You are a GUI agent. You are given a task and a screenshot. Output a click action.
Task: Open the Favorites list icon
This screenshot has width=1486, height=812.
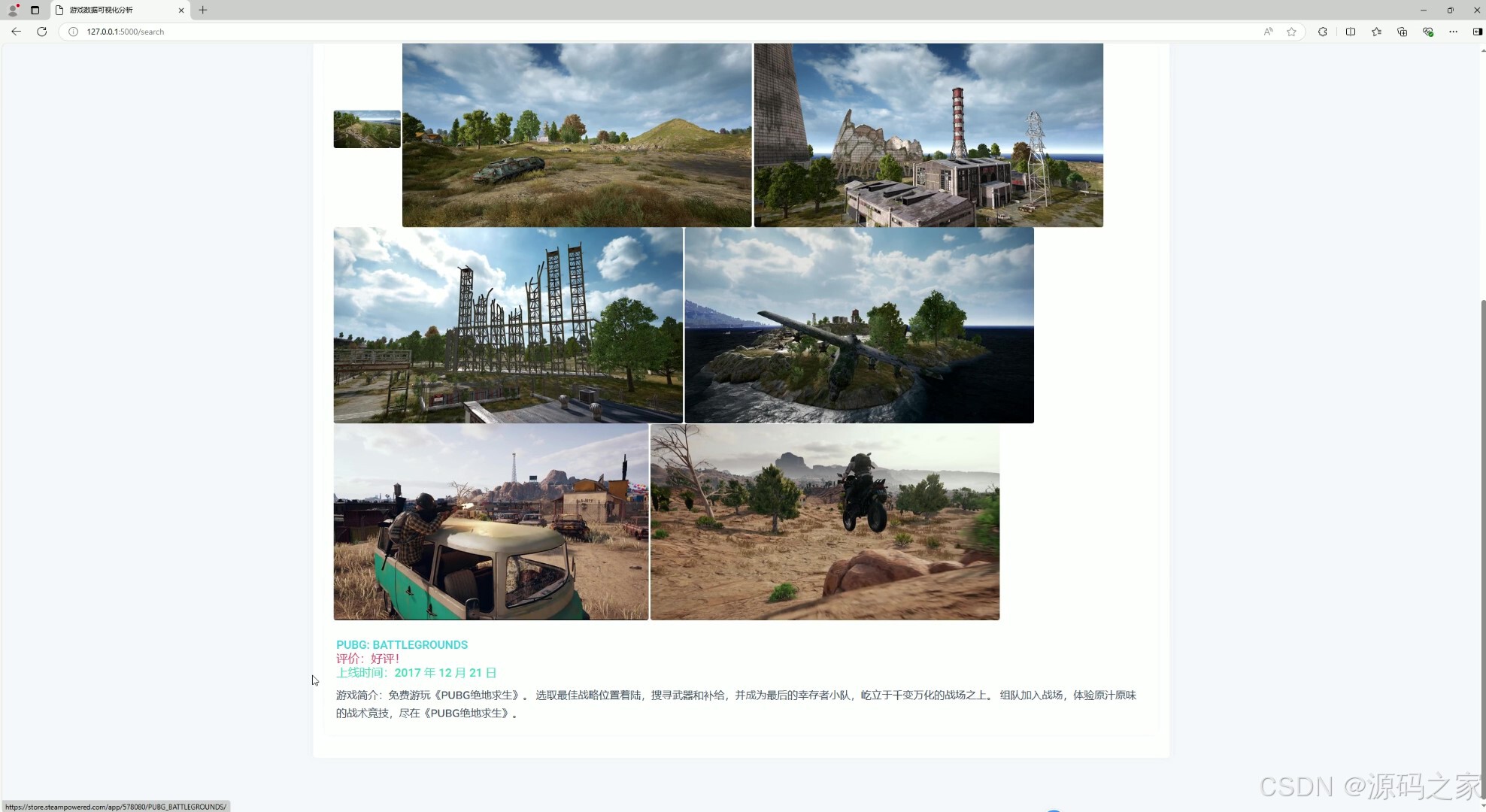[1376, 32]
